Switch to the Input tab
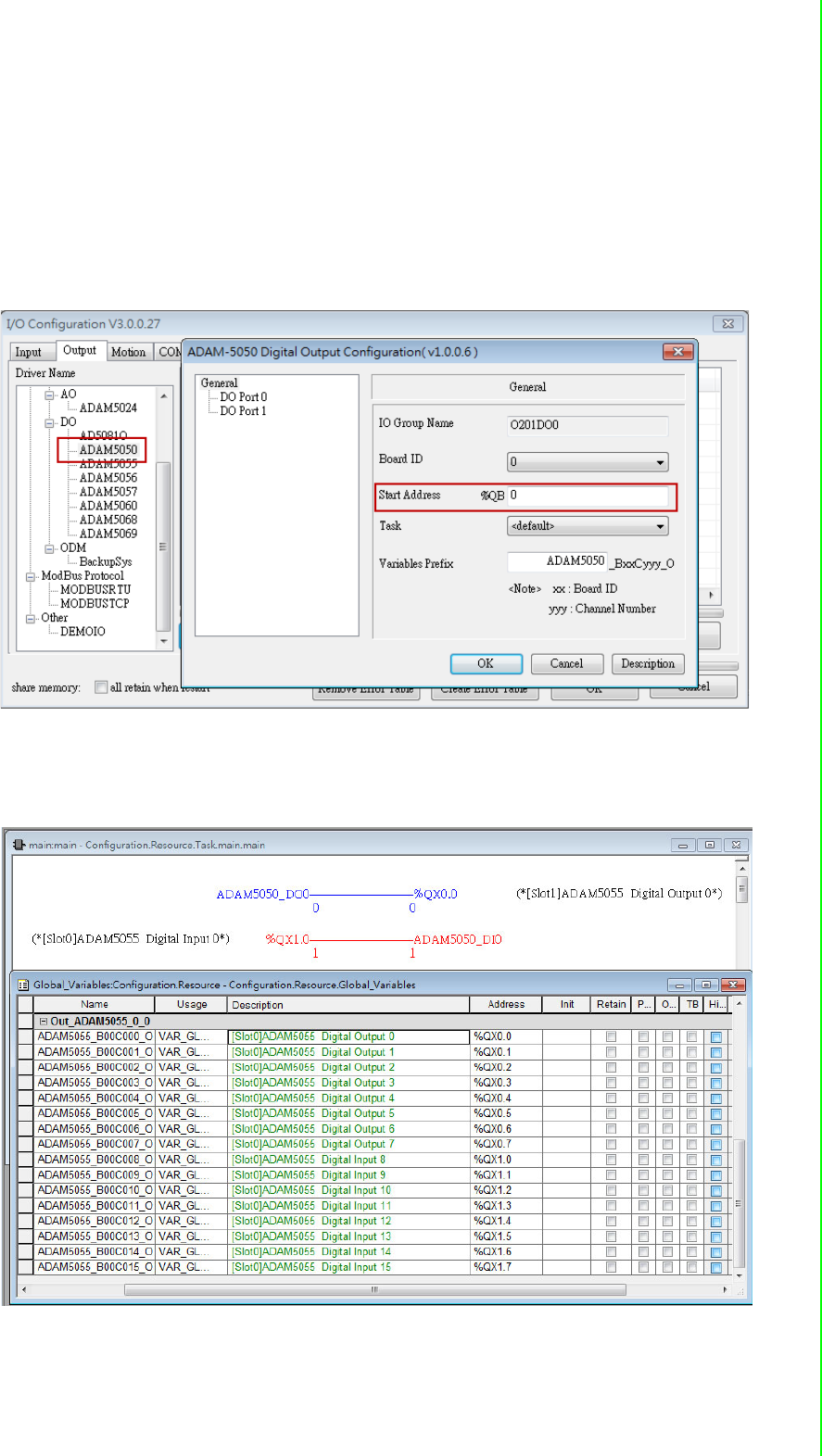The height and width of the screenshot is (1456, 822). pyautogui.click(x=29, y=352)
